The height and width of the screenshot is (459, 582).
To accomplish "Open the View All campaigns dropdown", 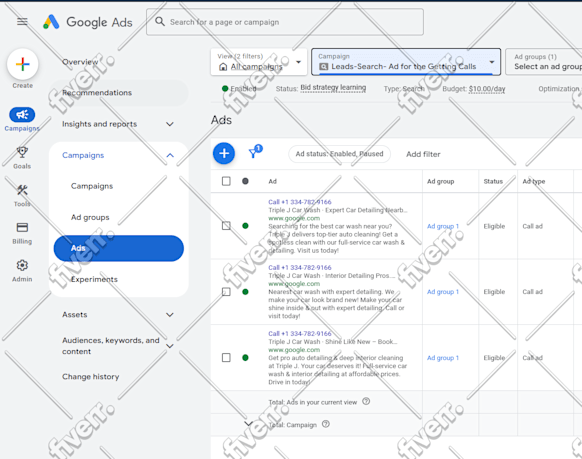I will click(x=259, y=62).
